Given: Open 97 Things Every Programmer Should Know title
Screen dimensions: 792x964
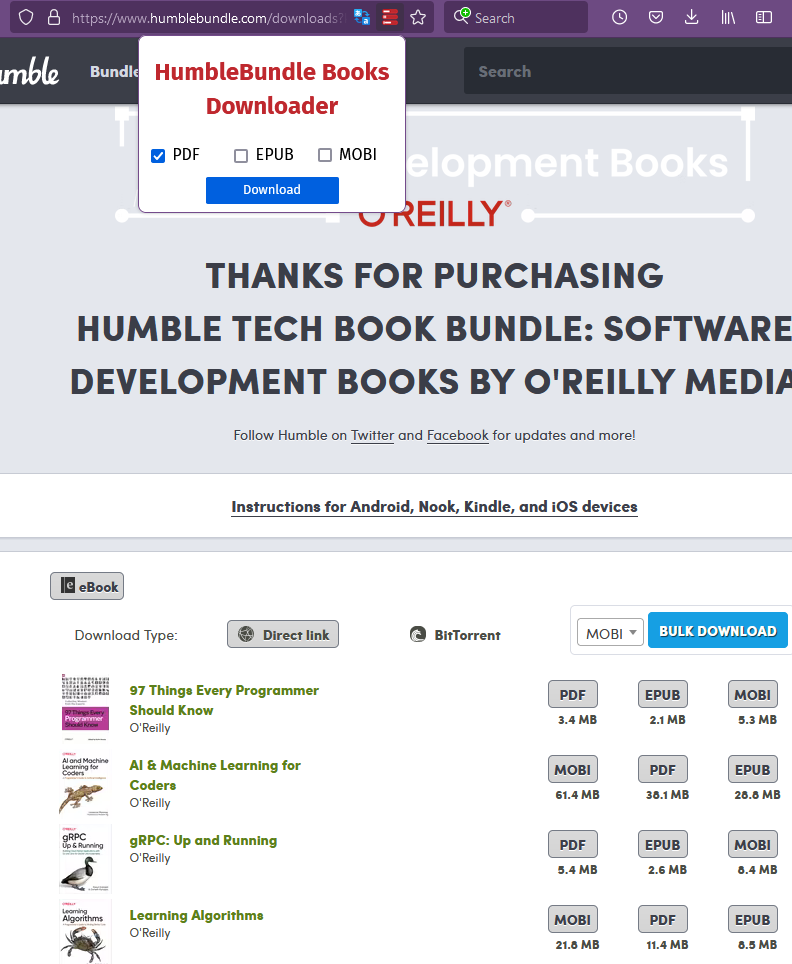Looking at the screenshot, I should coord(224,700).
